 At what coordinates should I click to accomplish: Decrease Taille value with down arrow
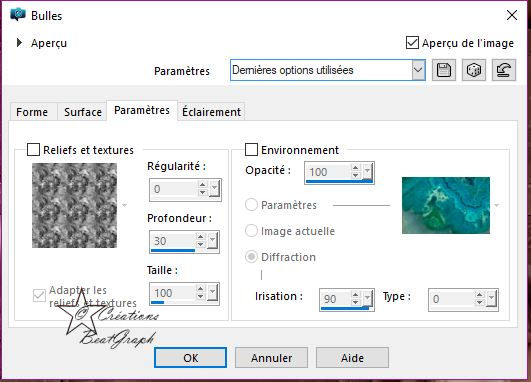200,297
